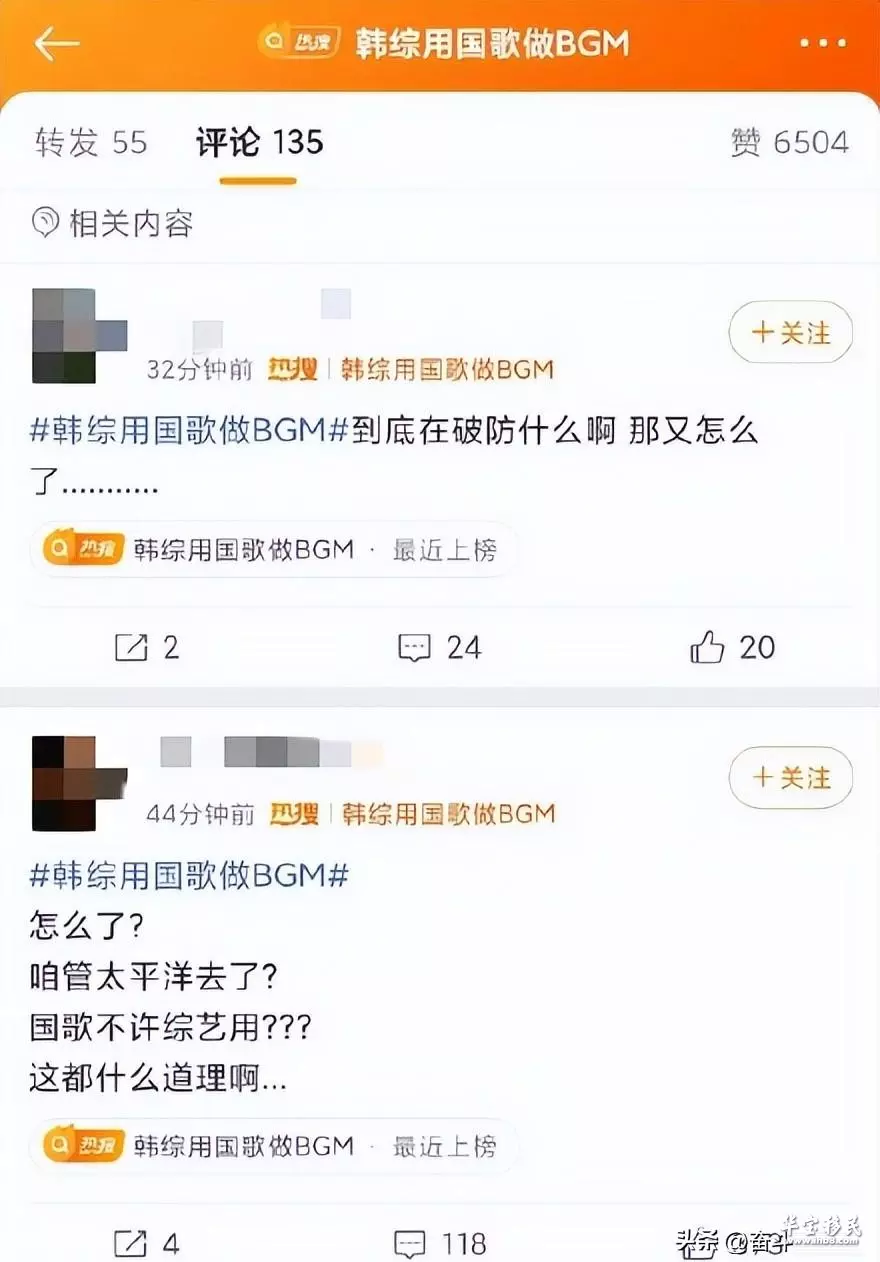This screenshot has height=1262, width=880.
Task: Follow the second poster with +关注
Action: point(791,777)
